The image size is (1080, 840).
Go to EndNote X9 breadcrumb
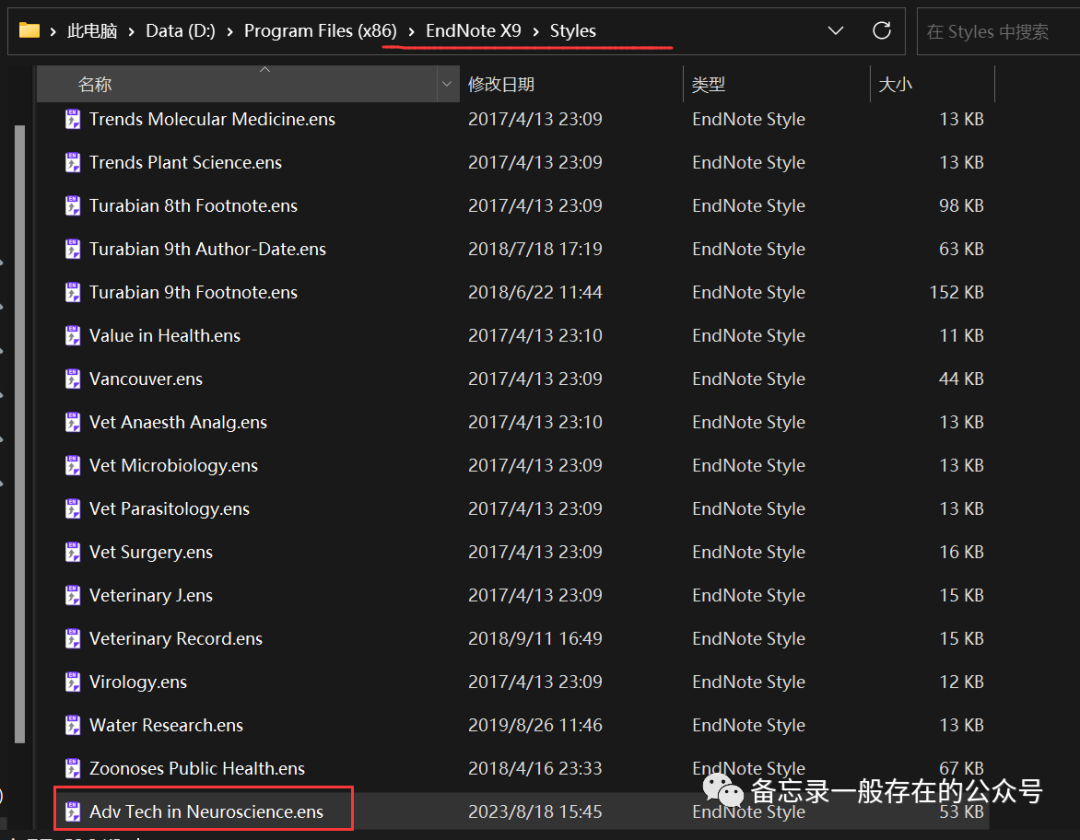click(x=473, y=31)
